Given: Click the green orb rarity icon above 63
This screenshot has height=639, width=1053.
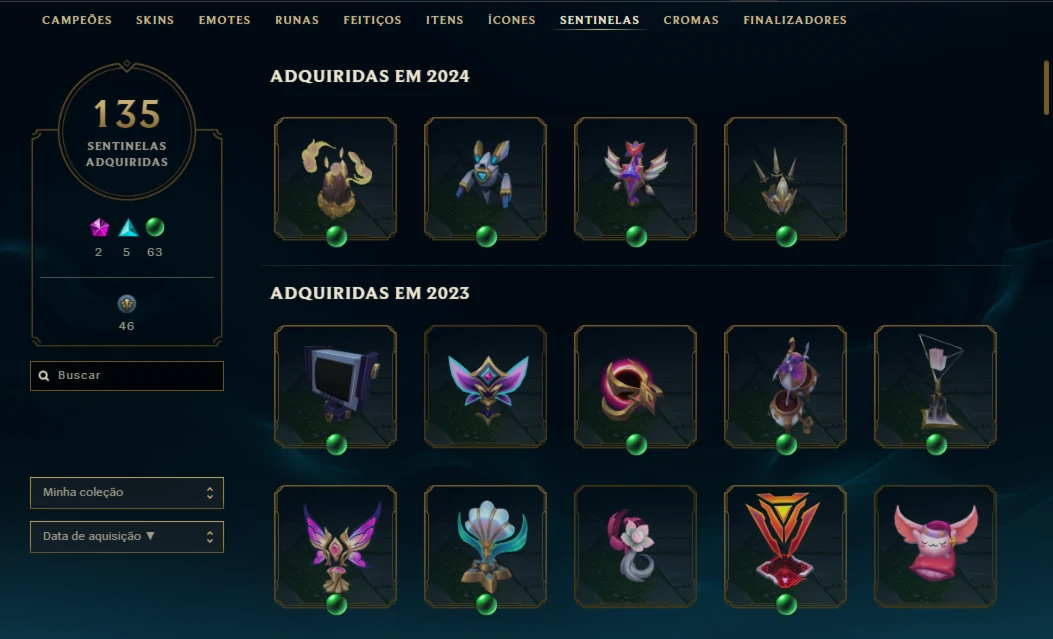Looking at the screenshot, I should pos(155,228).
